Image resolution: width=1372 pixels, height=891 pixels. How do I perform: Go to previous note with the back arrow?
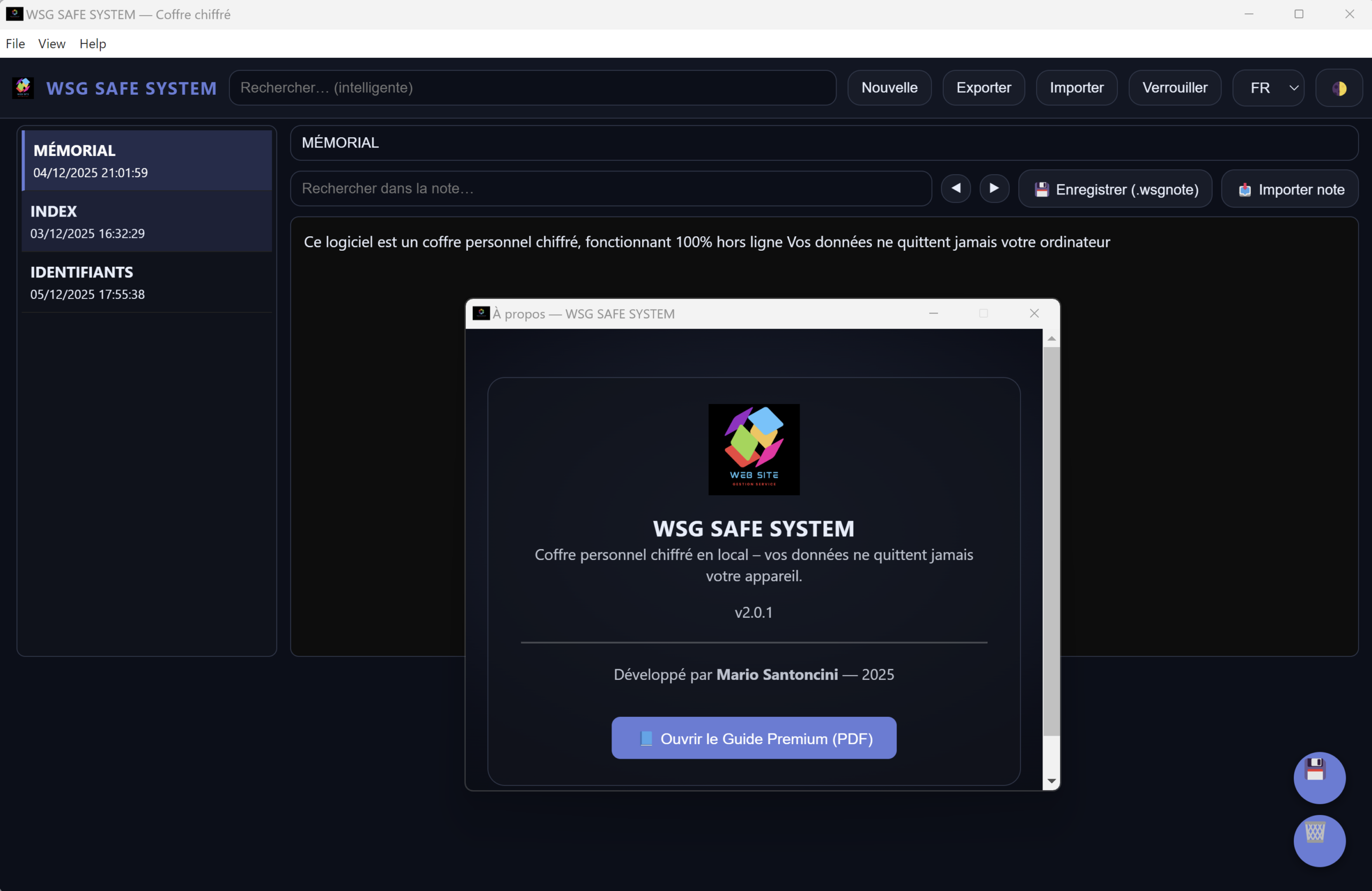coord(955,189)
